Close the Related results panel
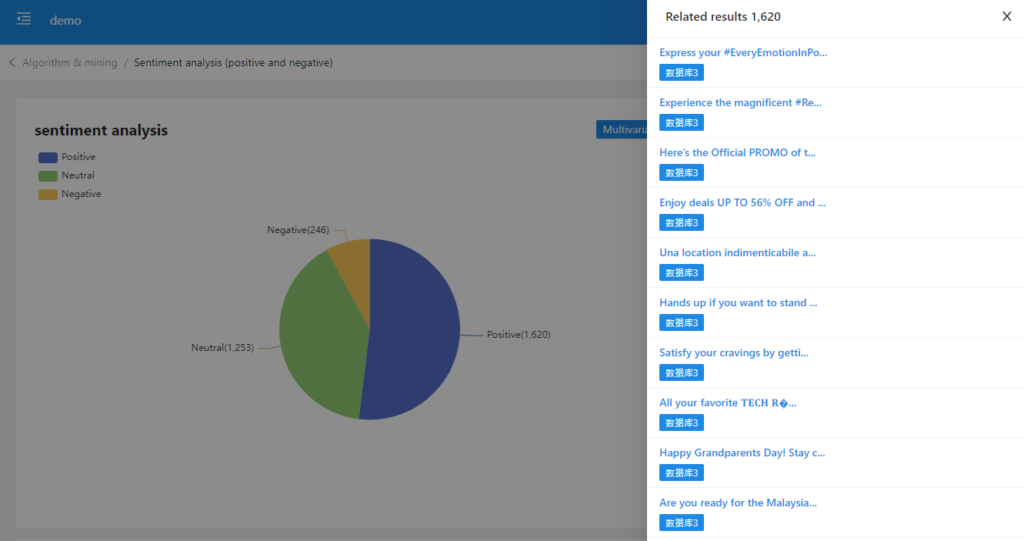 1006,16
